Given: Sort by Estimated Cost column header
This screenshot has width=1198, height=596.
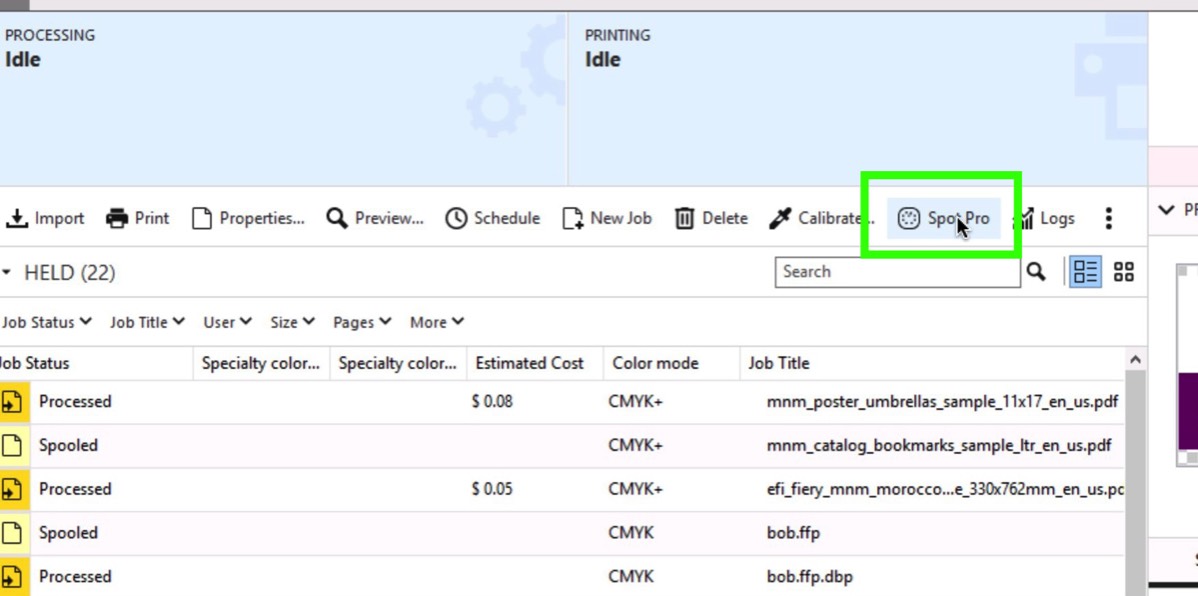Looking at the screenshot, I should pos(529,363).
